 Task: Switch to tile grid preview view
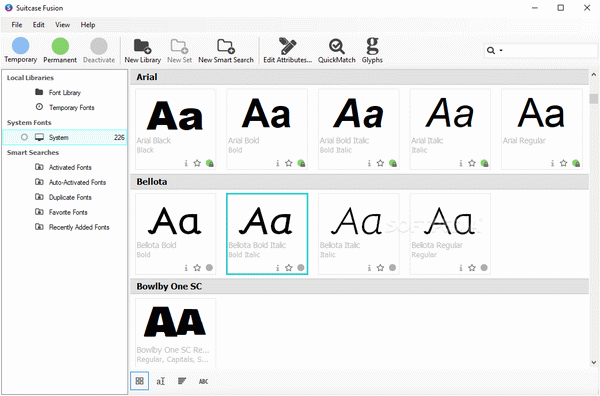click(140, 381)
